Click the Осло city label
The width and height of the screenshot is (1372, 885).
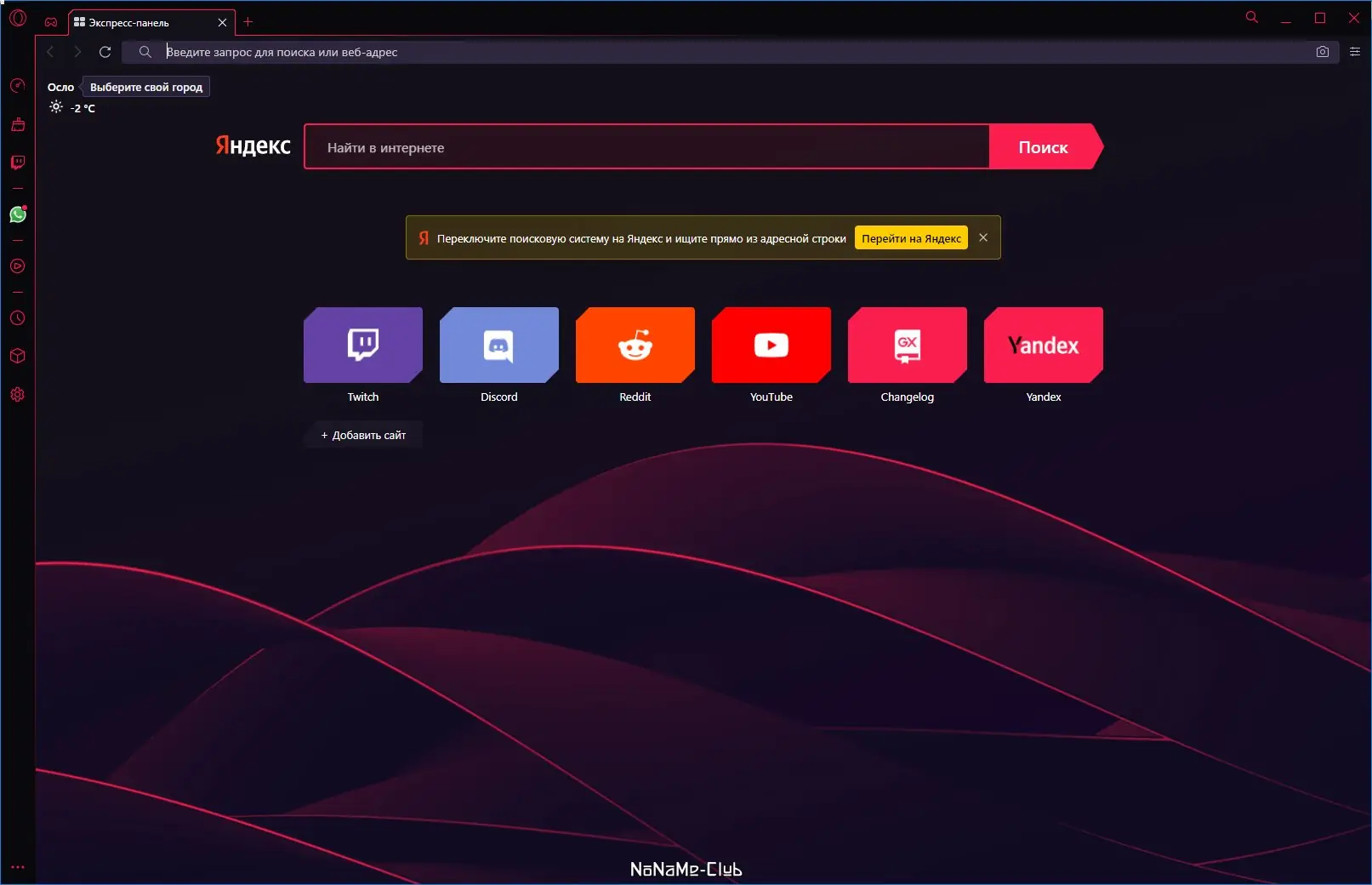60,87
